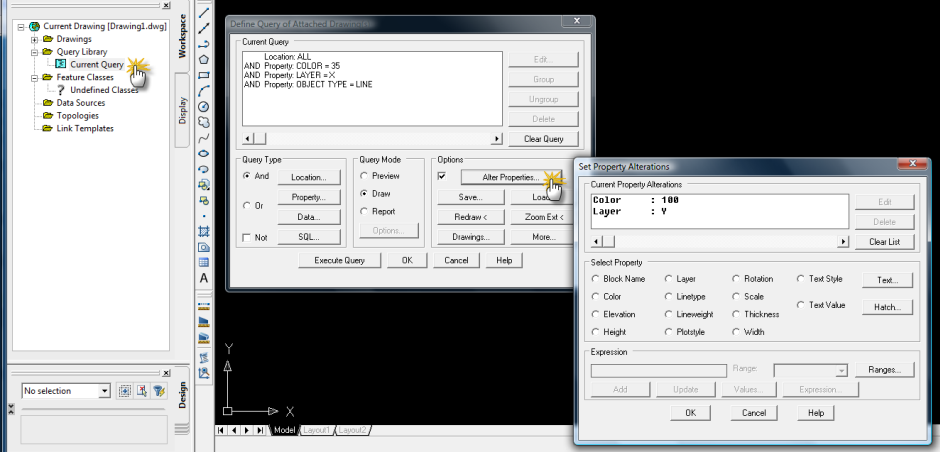The width and height of the screenshot is (940, 452).
Task: Click right arrow of Current Query scrollbar
Action: (x=496, y=138)
